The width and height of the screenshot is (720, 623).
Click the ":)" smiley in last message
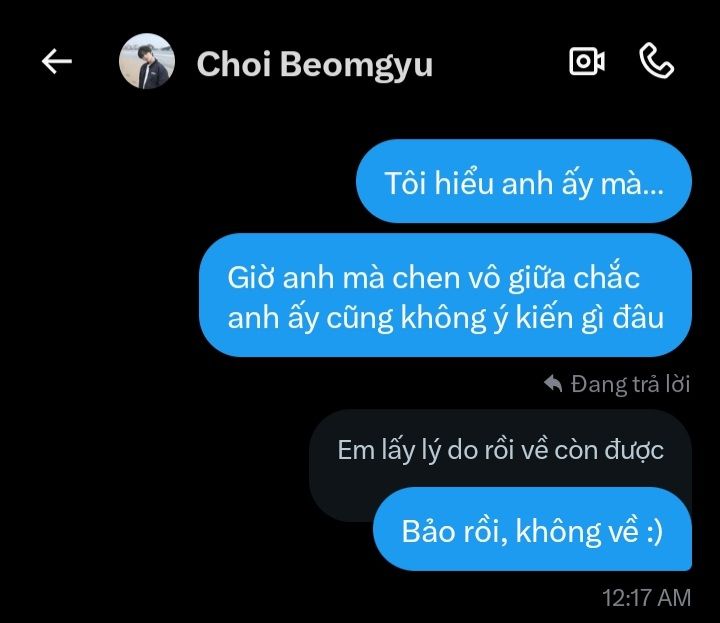[654, 532]
